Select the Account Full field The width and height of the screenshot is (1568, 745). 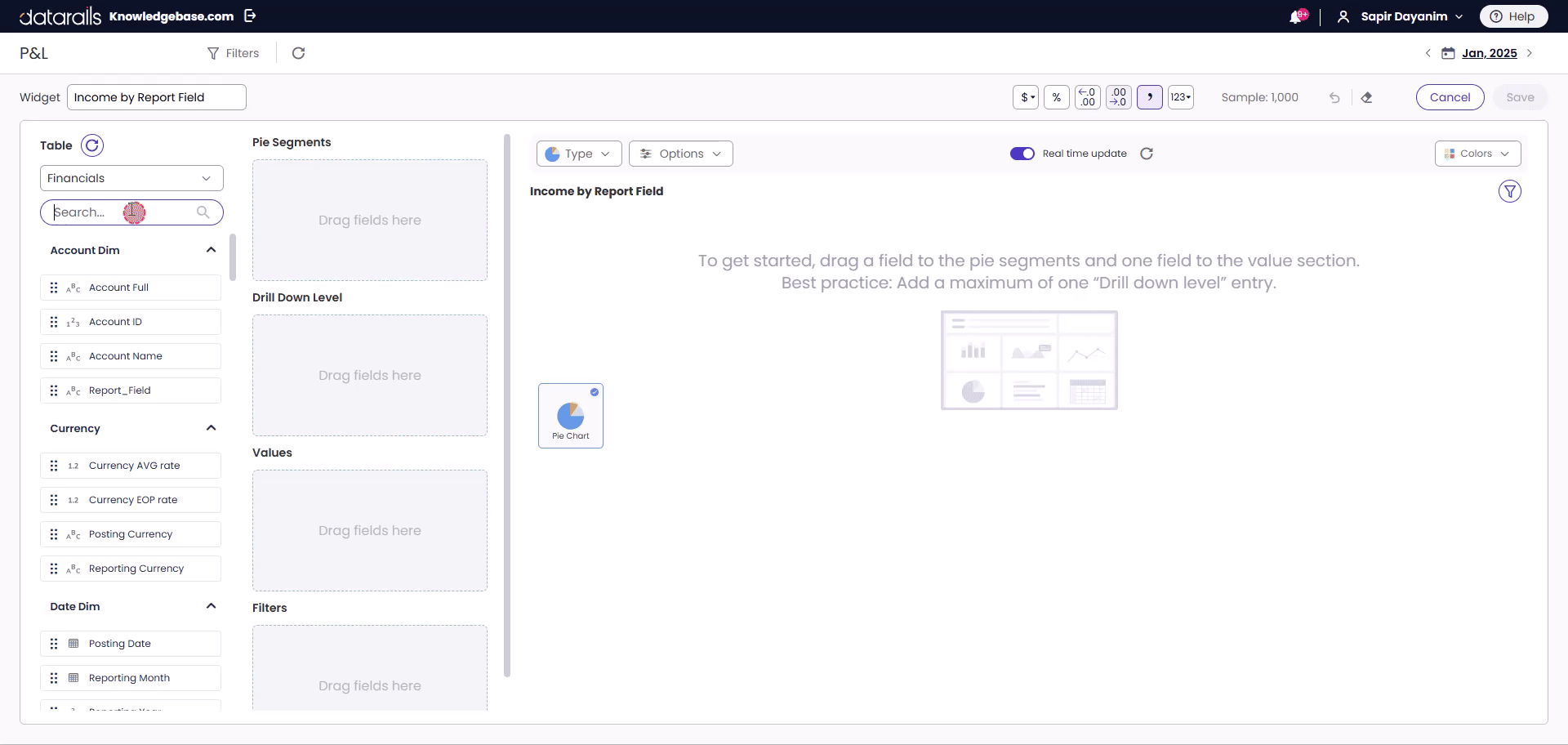[131, 288]
